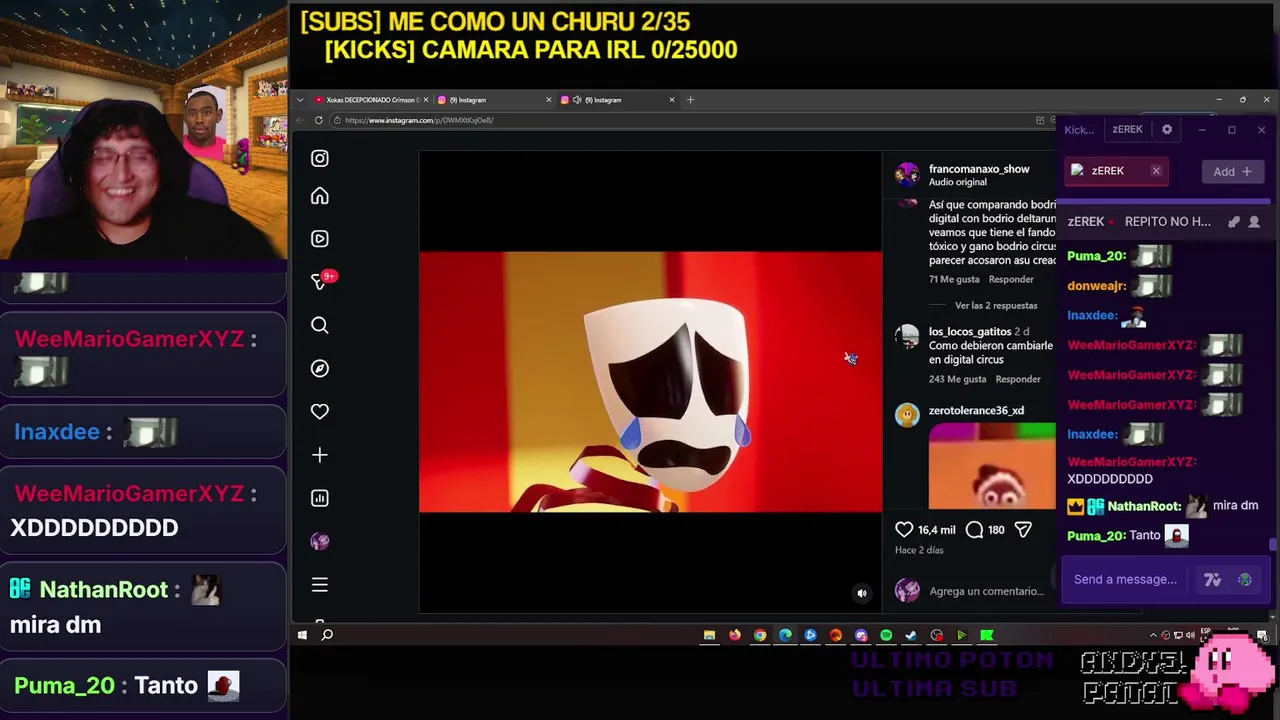Open Steam from taskbar

point(911,635)
